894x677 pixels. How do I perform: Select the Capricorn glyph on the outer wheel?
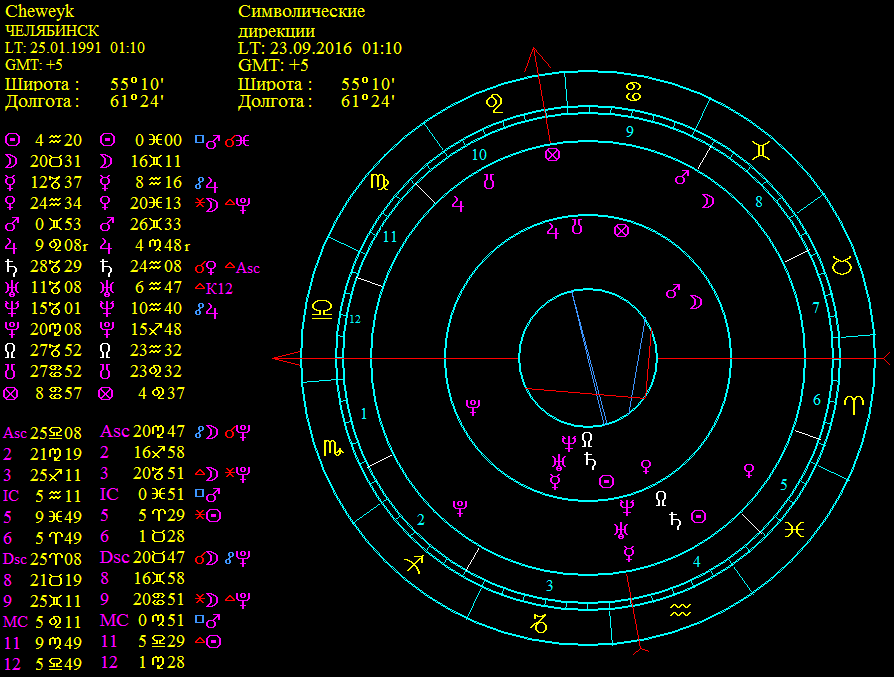click(x=539, y=623)
